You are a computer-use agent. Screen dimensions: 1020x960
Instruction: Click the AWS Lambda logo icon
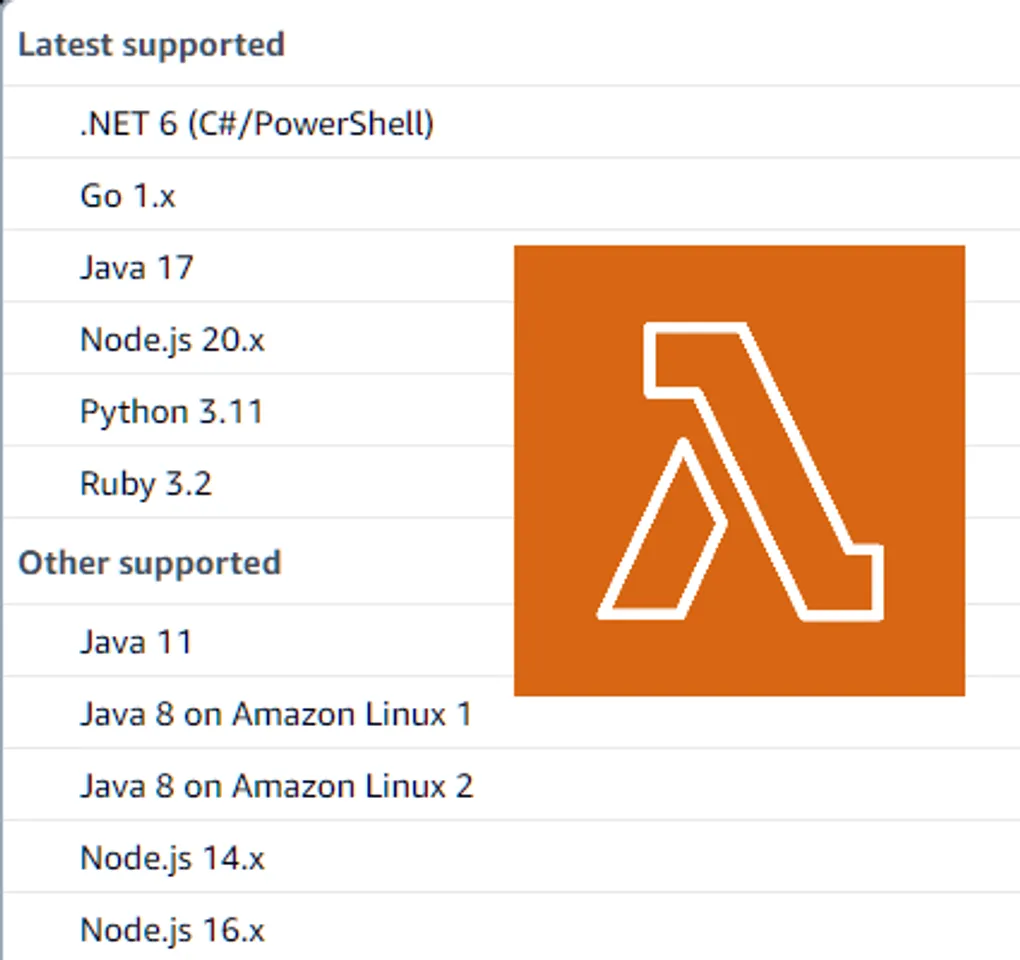[739, 470]
